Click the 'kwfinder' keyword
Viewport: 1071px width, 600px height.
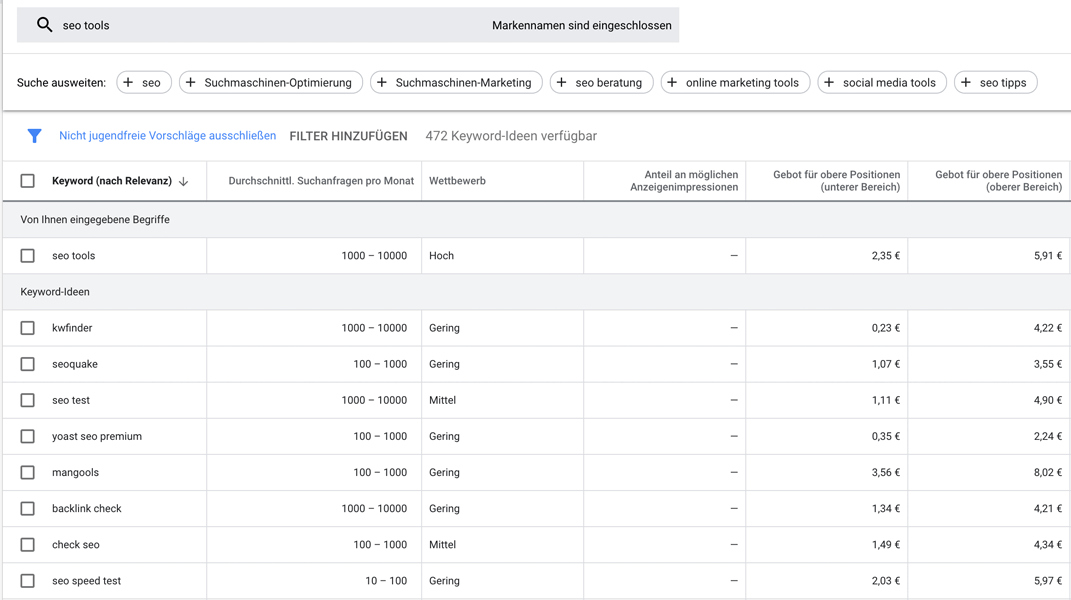72,328
